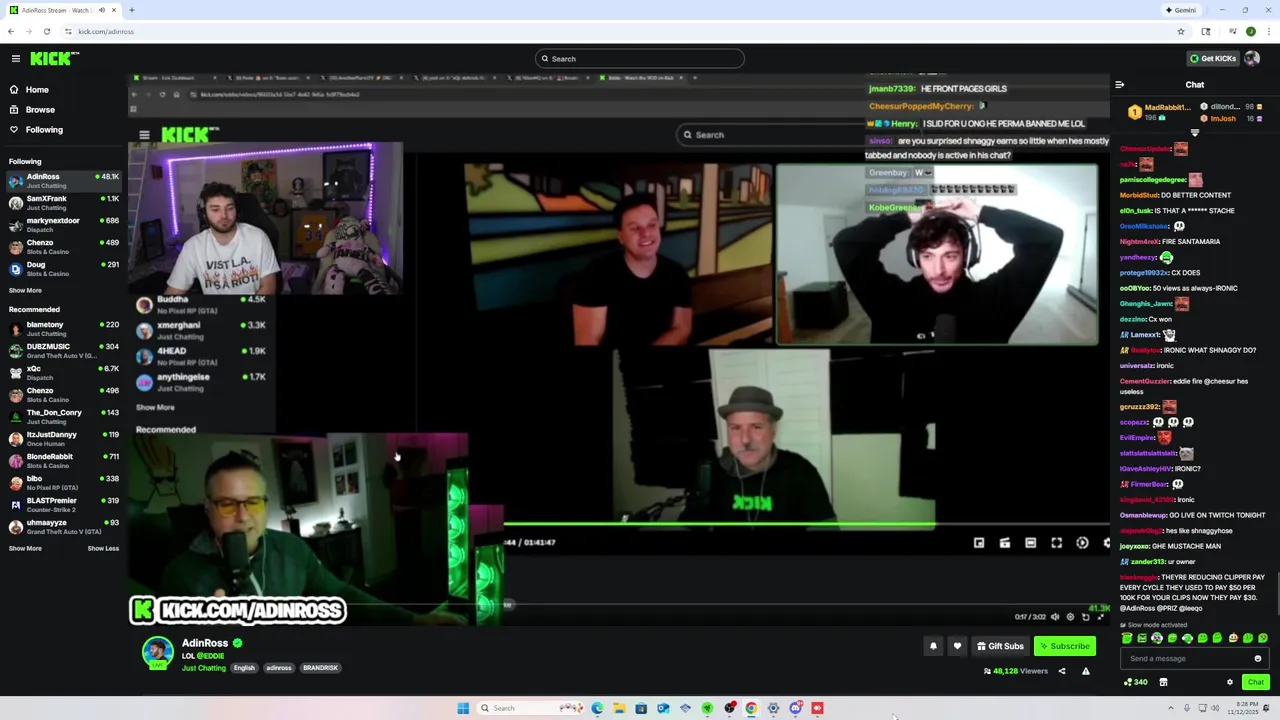Open new browser tab plus button
Screen dimensions: 1280x720
pos(131,10)
